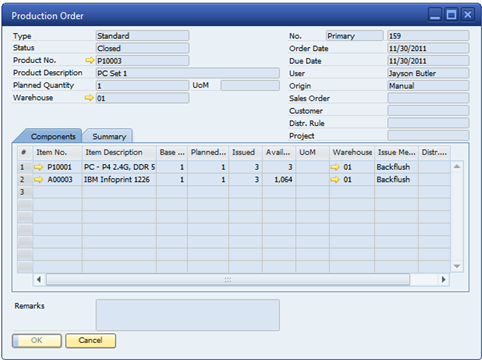Click the Cancel button

tap(90, 340)
